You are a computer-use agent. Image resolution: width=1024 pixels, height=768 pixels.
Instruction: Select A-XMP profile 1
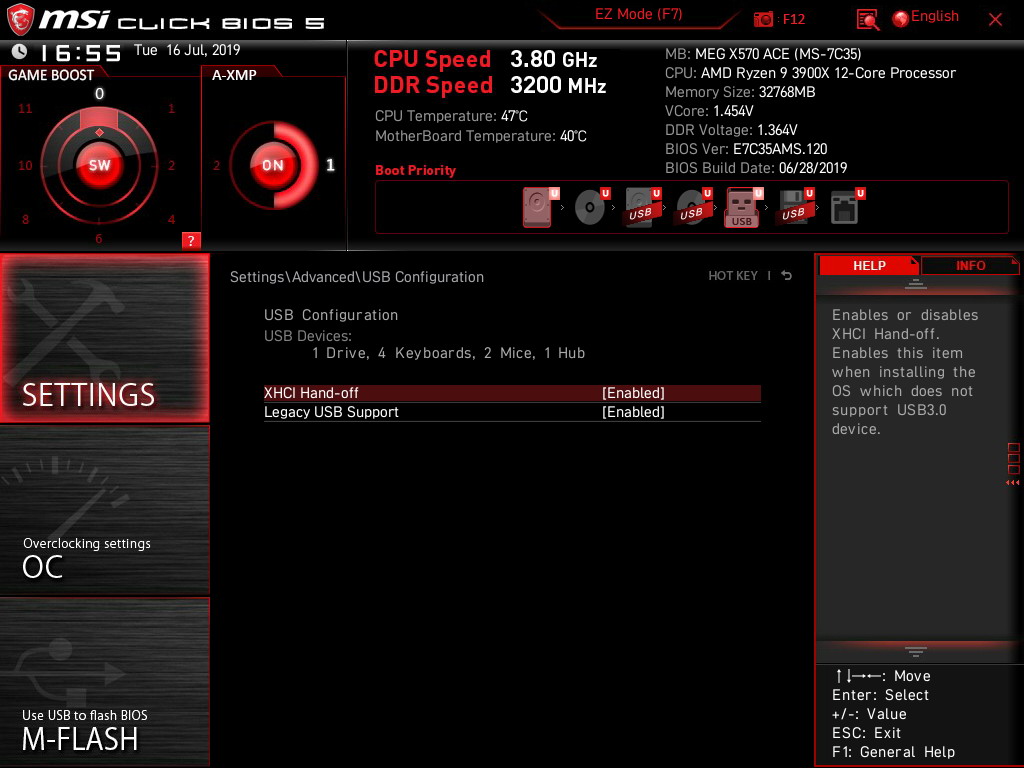330,165
